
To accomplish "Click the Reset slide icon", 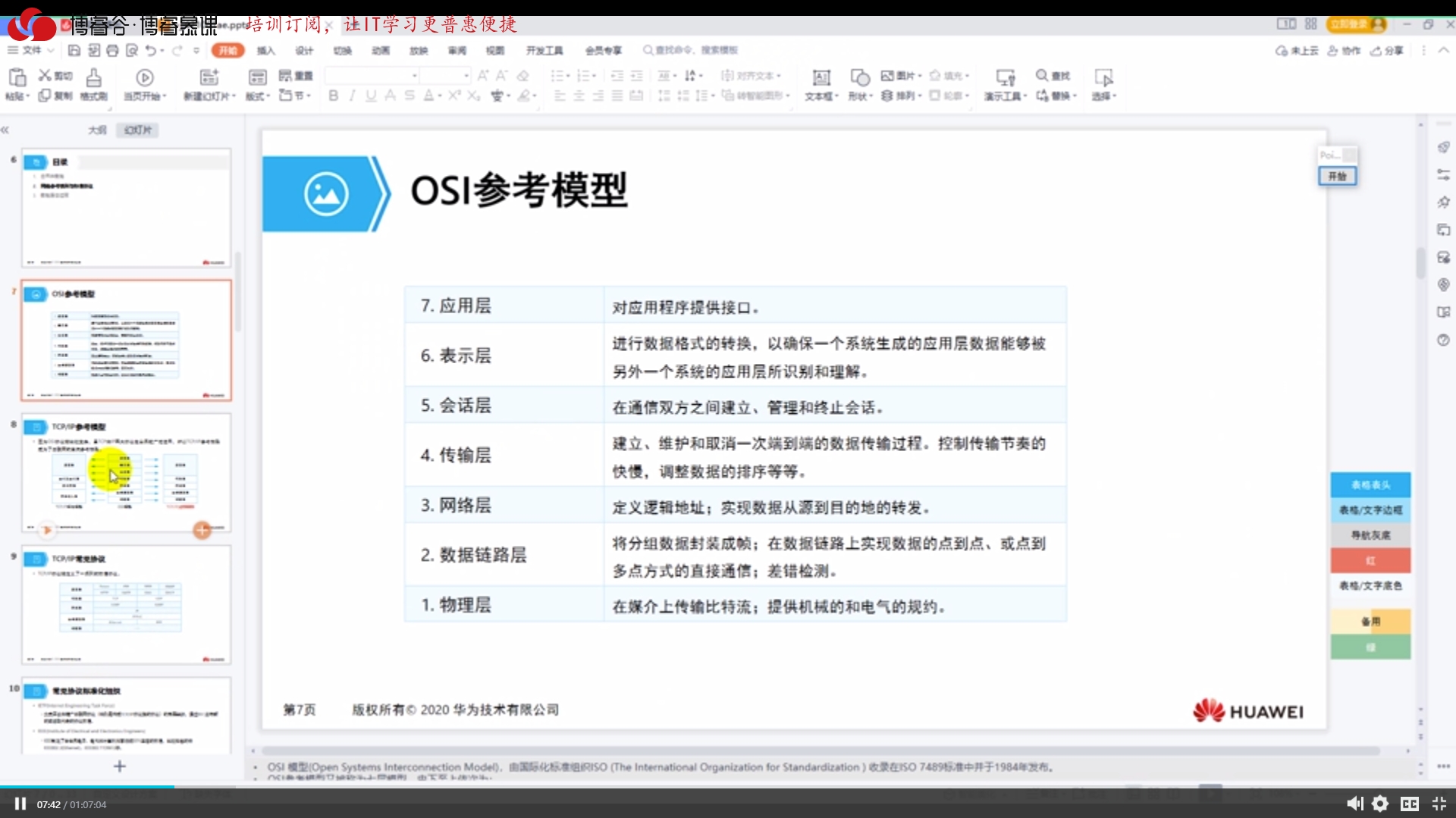I will tap(285, 76).
